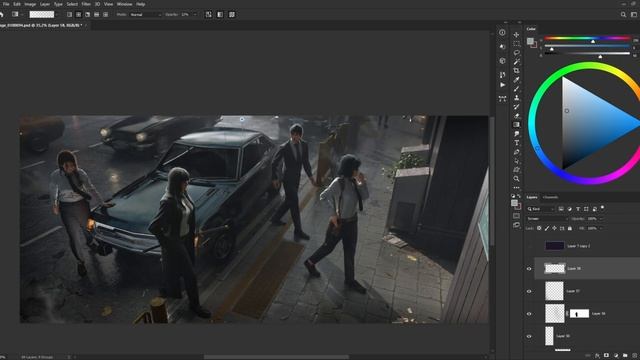Select the Rectangular Marquee tool
The height and width of the screenshot is (360, 640).
[516, 44]
